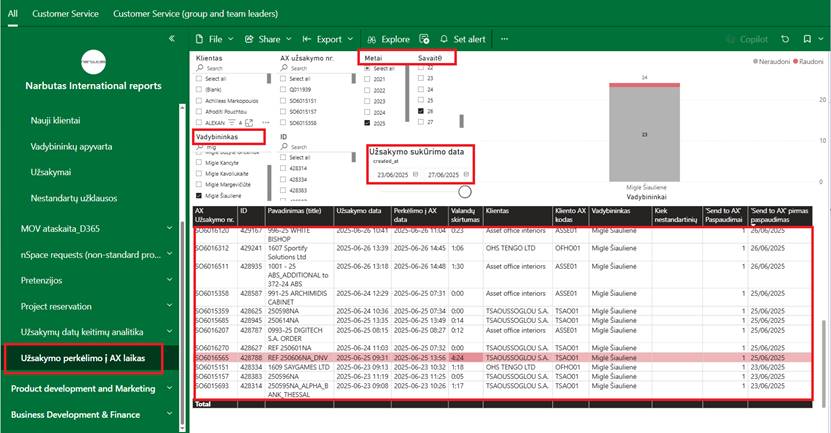Screen dimensions: 831x433
Task: Click the calendar icon for start date 23/06/2025
Action: (x=415, y=175)
